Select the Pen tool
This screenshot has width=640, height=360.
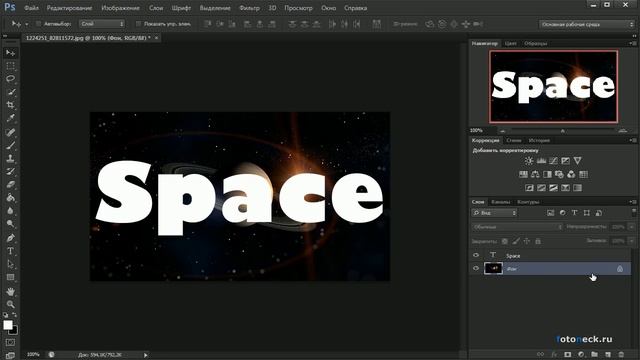[11, 238]
